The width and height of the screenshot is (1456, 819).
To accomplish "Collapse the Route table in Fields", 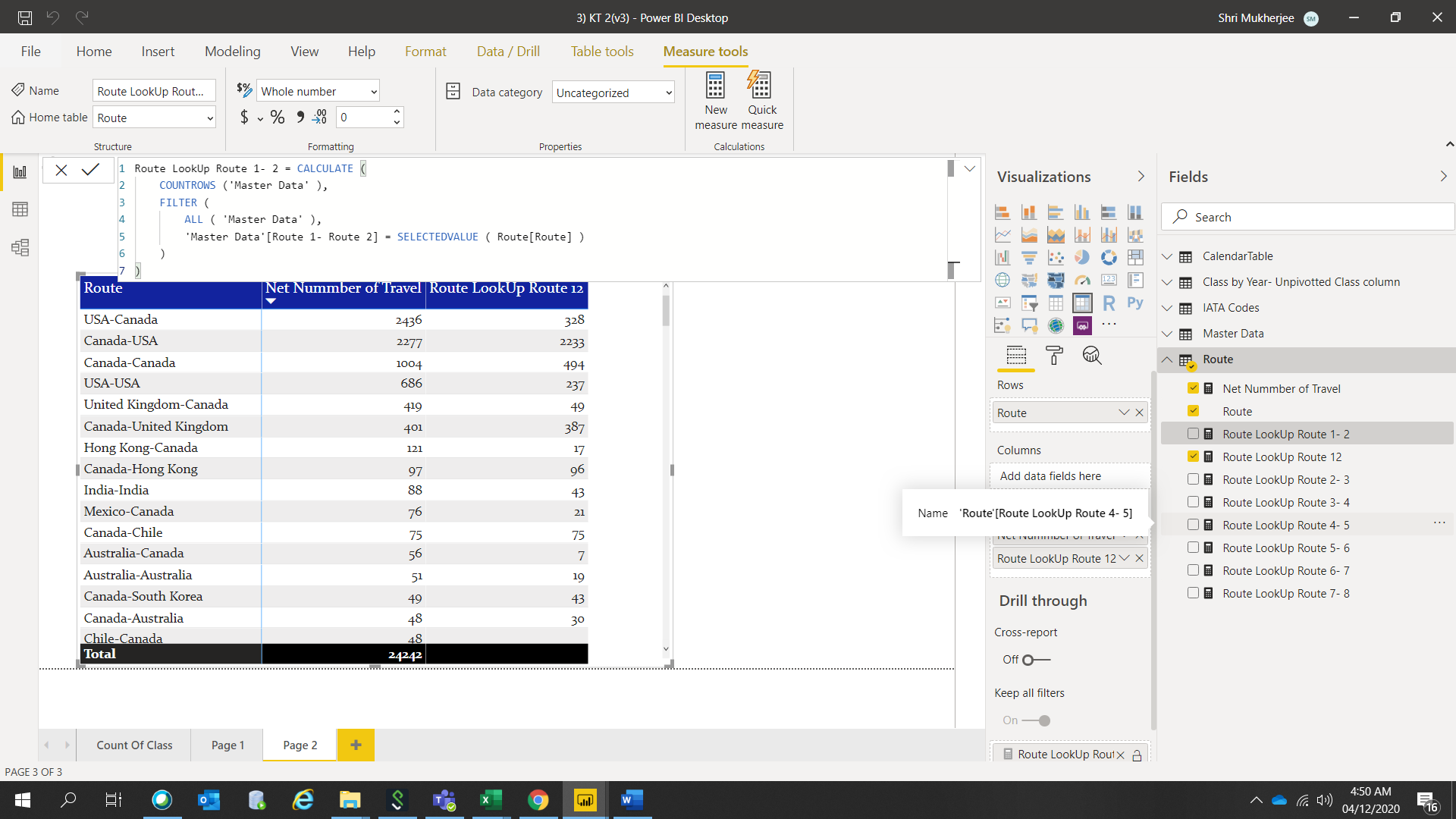I will click(x=1167, y=359).
